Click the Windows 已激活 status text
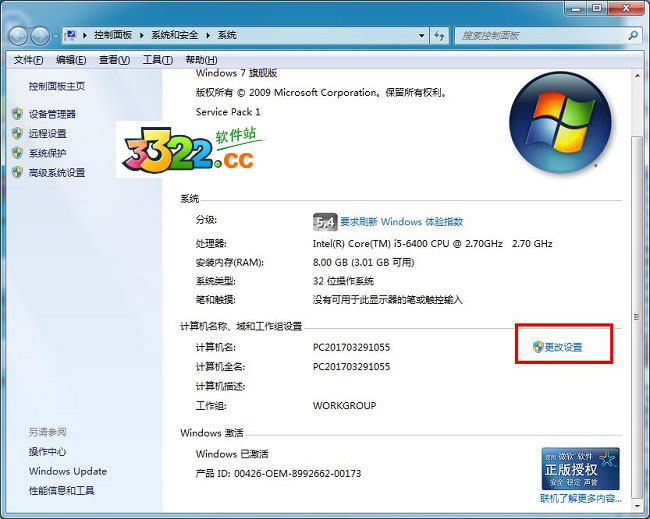650x519 pixels. pos(232,454)
